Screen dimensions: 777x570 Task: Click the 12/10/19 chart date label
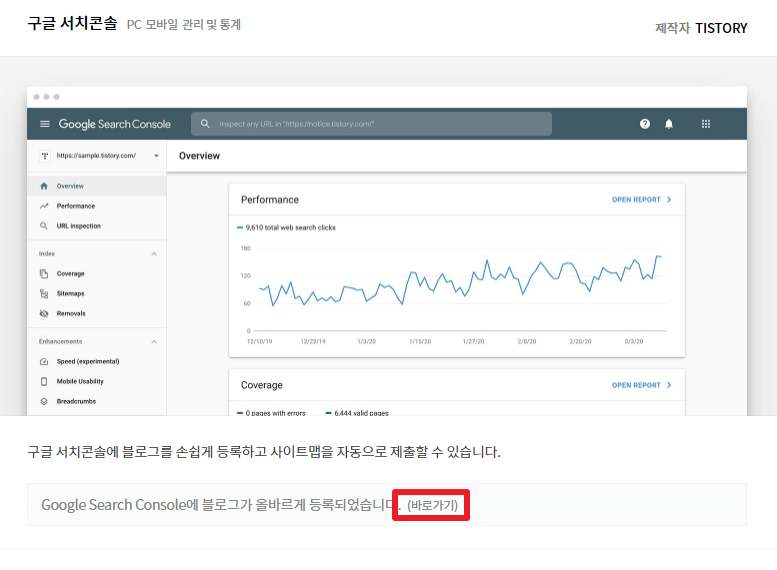(259, 342)
